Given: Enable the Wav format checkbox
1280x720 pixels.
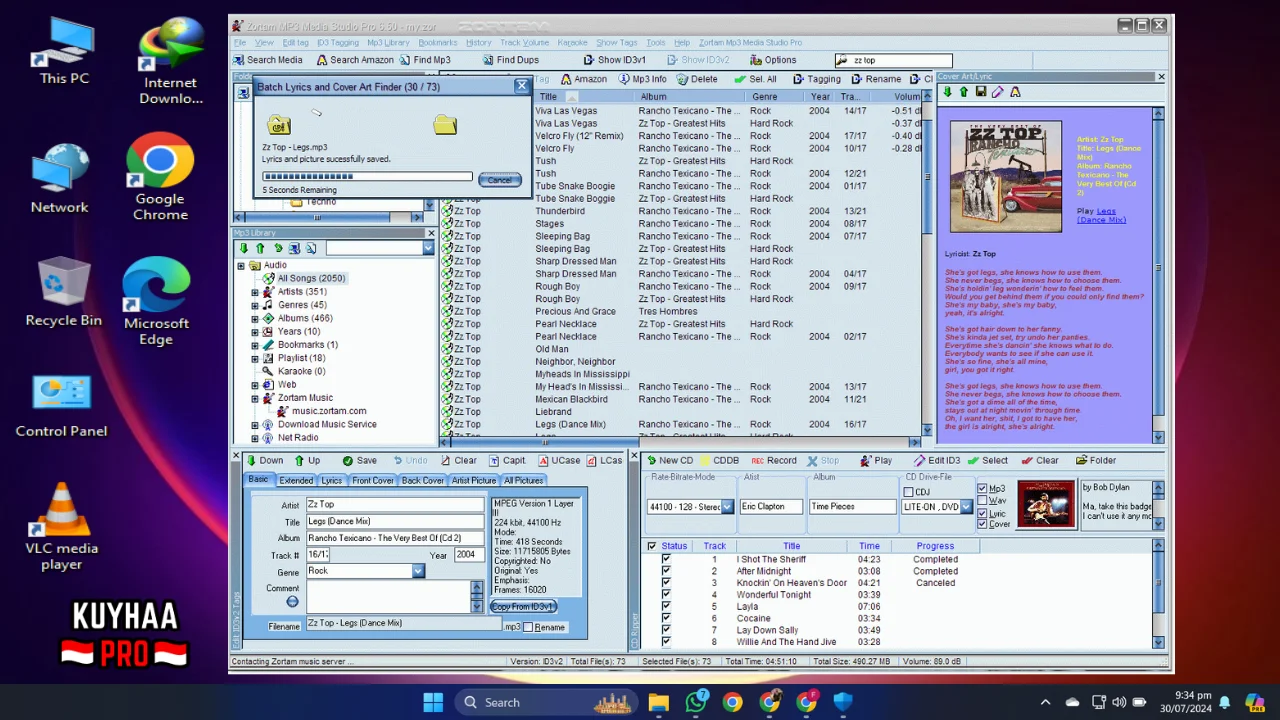Looking at the screenshot, I should [x=982, y=501].
